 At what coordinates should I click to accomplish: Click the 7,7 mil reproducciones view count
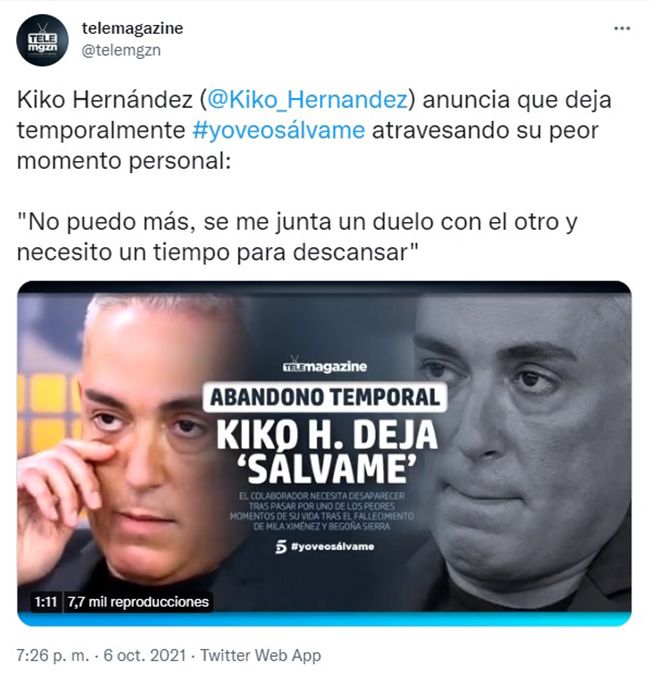coord(138,602)
